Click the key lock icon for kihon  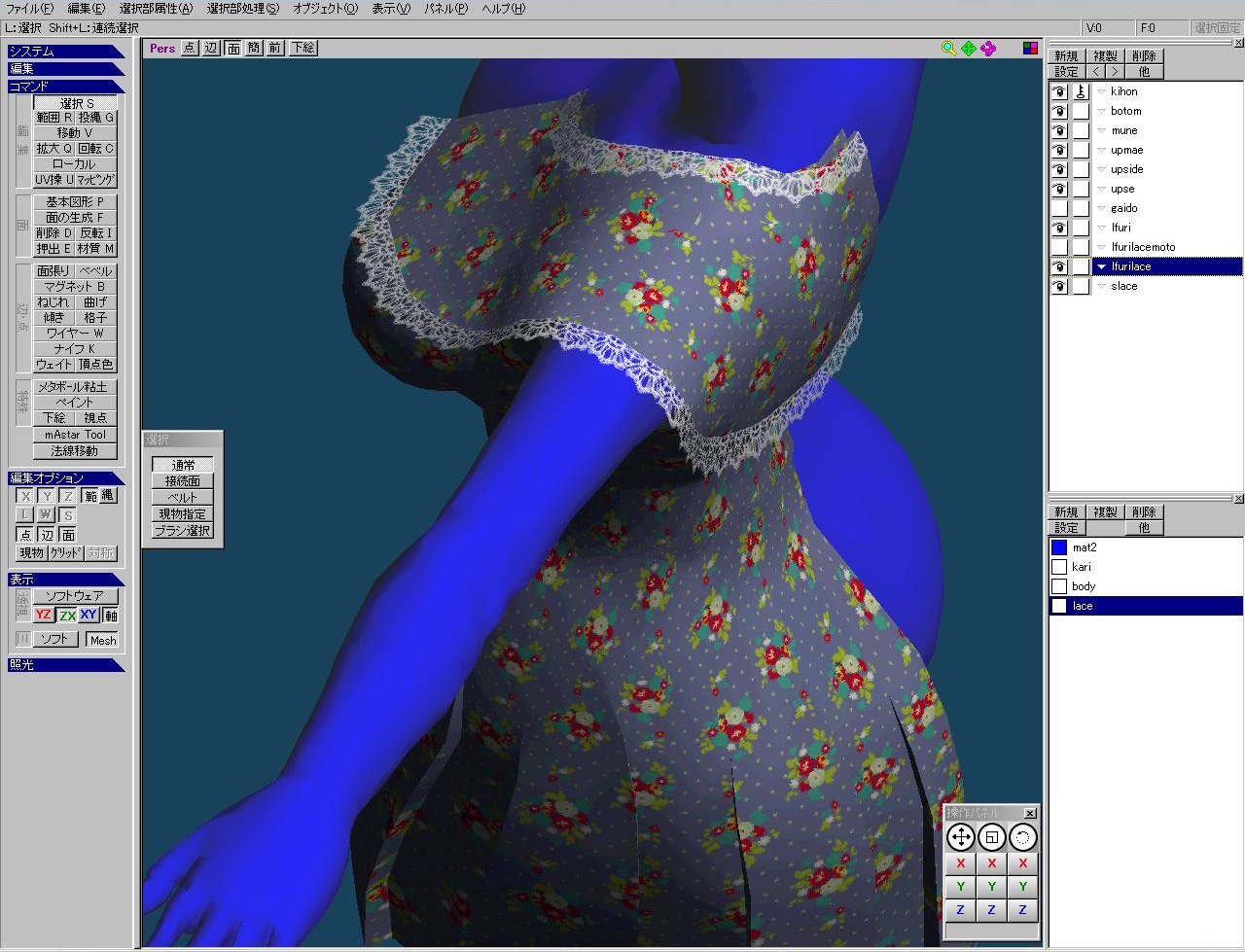coord(1081,91)
